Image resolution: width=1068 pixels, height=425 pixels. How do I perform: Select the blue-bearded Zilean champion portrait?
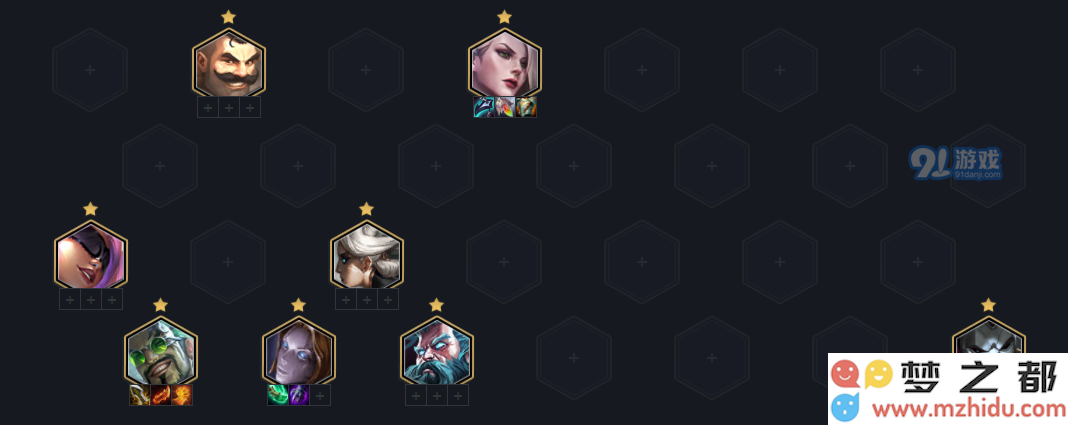[x=437, y=351]
